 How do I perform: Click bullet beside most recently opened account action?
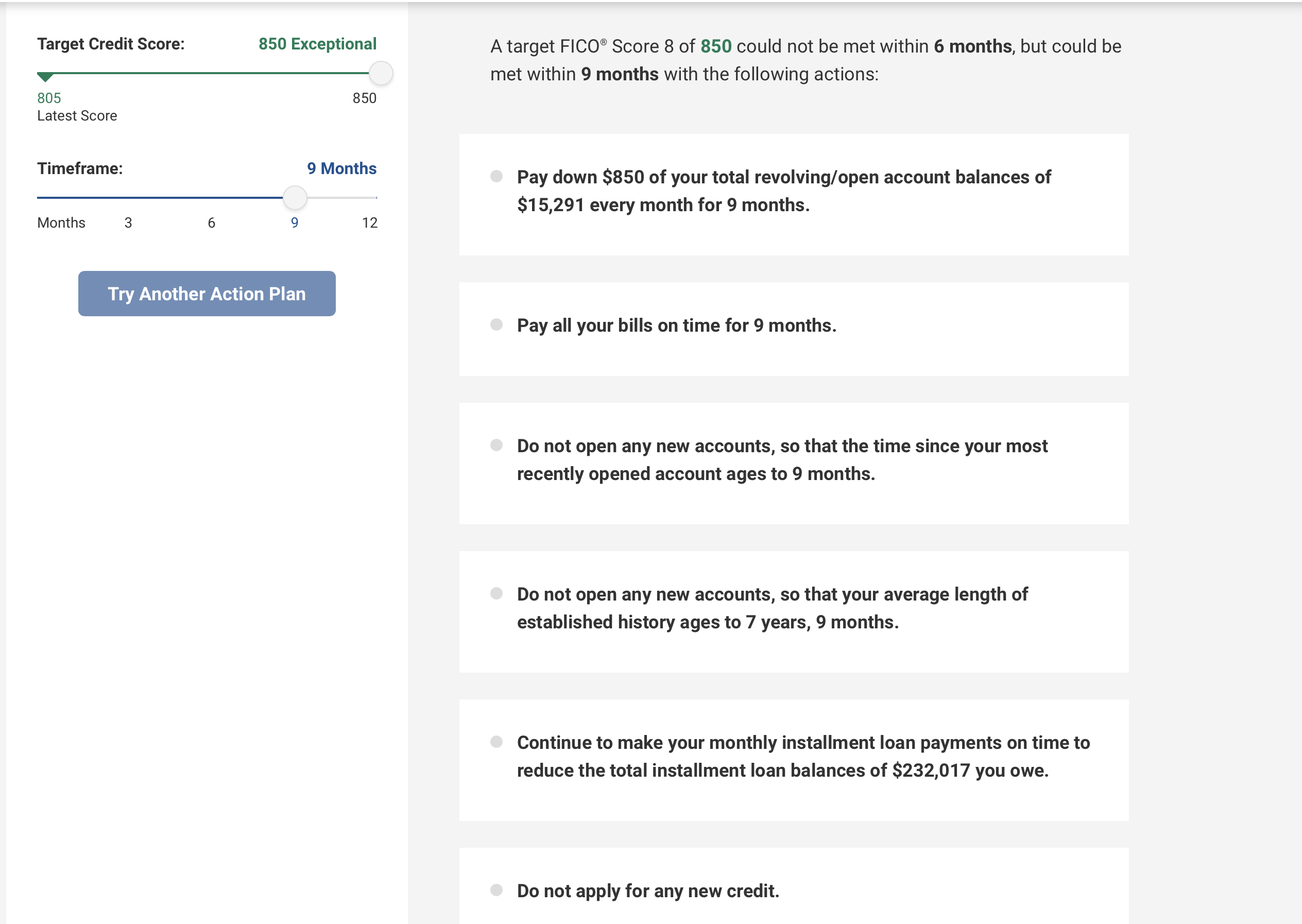(496, 445)
